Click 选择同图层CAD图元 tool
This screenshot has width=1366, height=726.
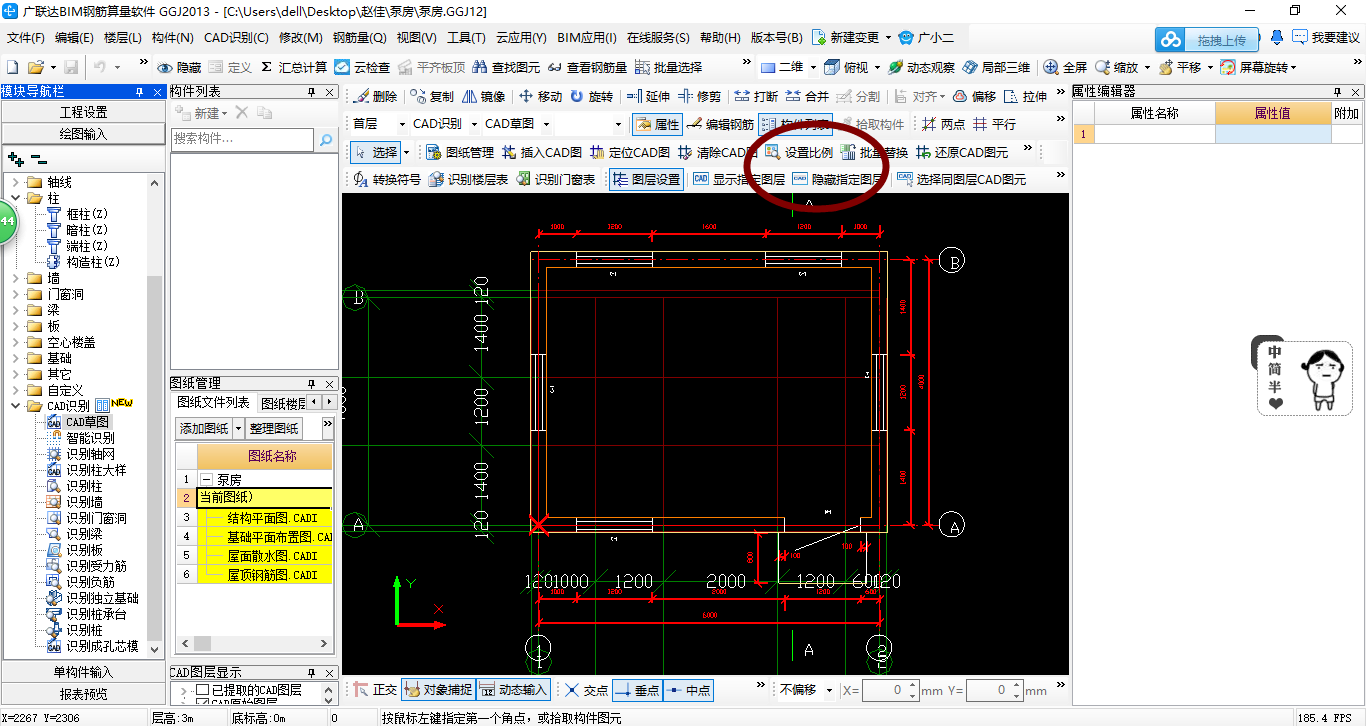[x=961, y=180]
